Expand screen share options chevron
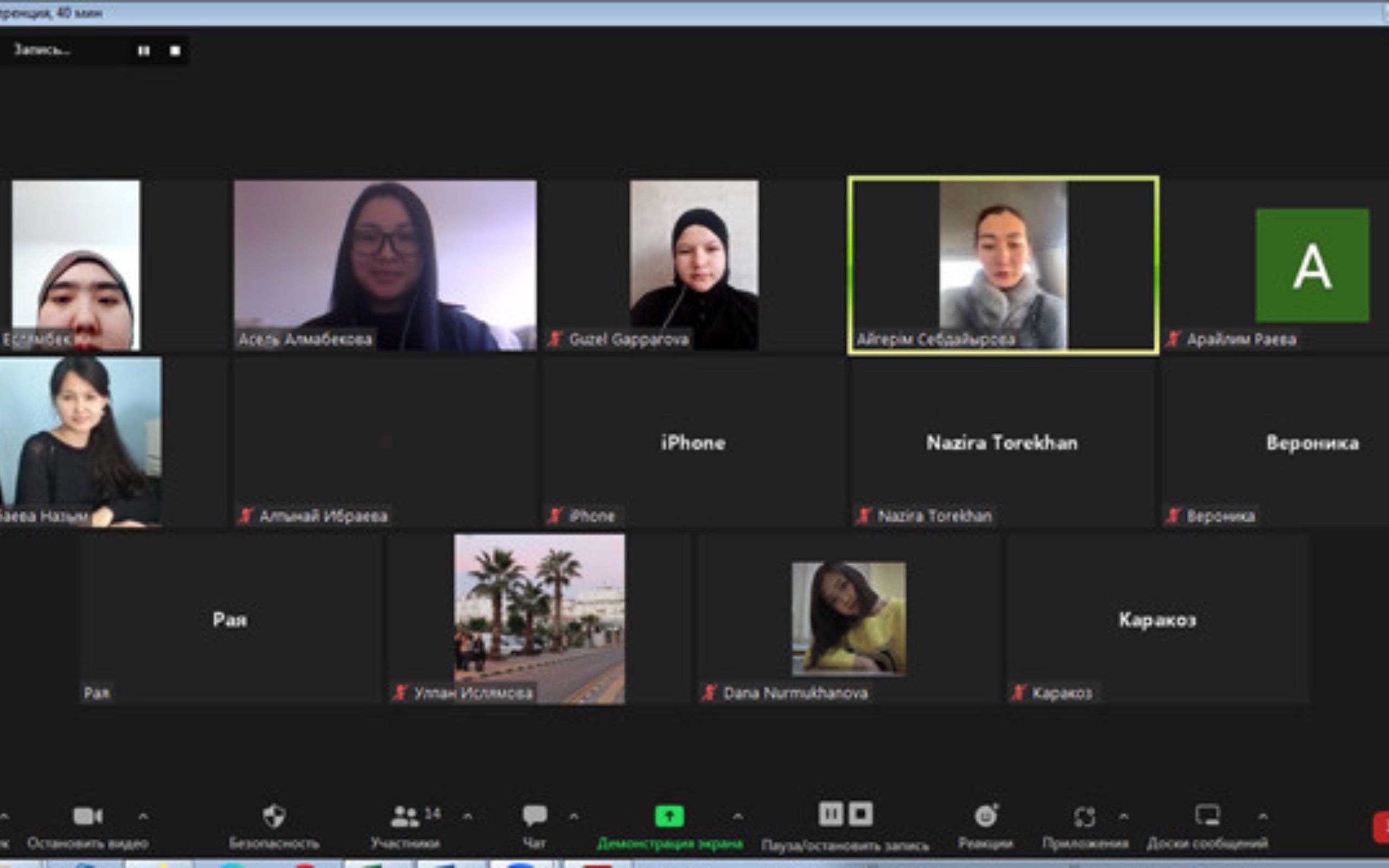The image size is (1389, 868). [x=737, y=816]
